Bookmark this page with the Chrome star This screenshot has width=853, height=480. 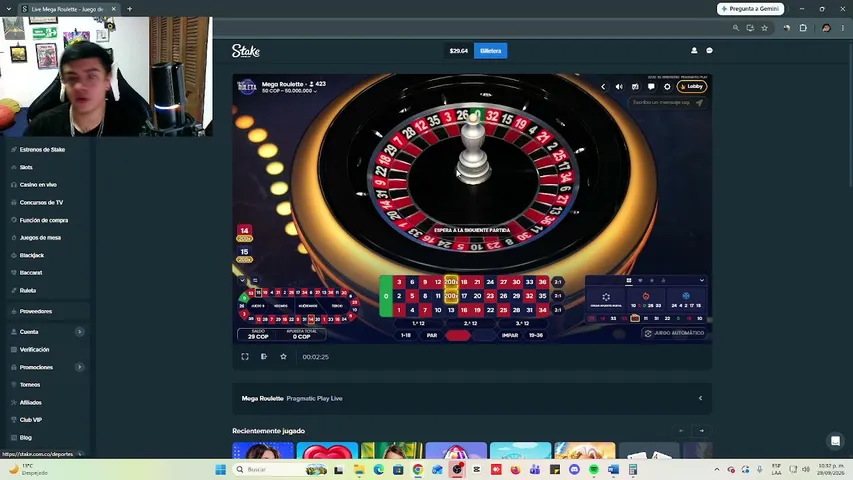764,28
